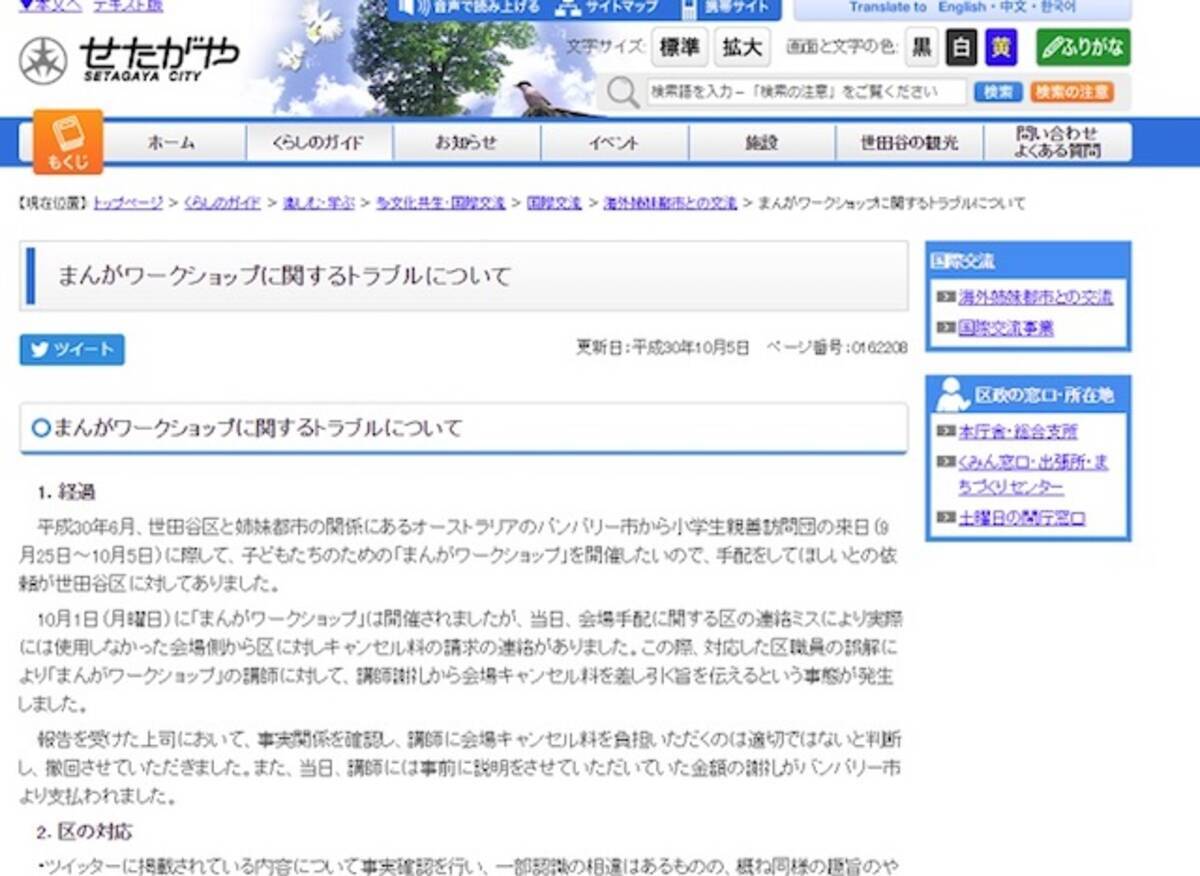Select the 黄 color scheme
This screenshot has width=1200, height=876.
click(x=1001, y=47)
